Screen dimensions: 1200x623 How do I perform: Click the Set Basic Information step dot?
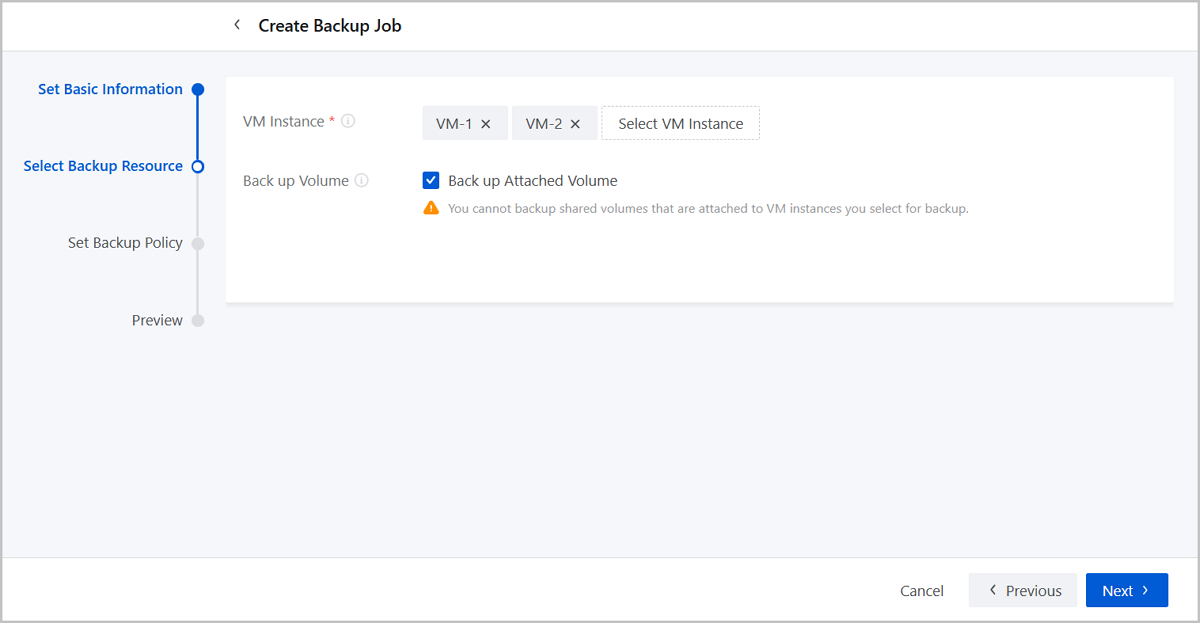198,89
